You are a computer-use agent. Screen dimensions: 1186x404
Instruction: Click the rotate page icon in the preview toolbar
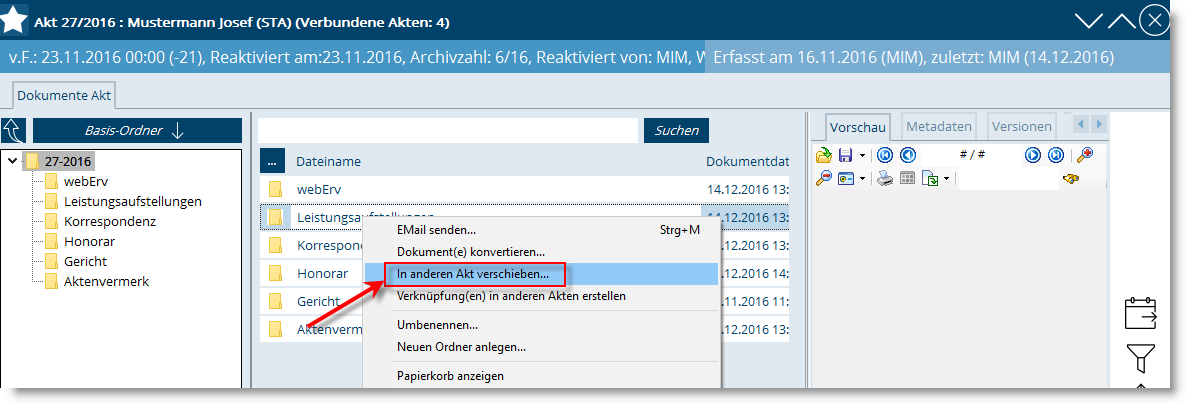pyautogui.click(x=930, y=179)
